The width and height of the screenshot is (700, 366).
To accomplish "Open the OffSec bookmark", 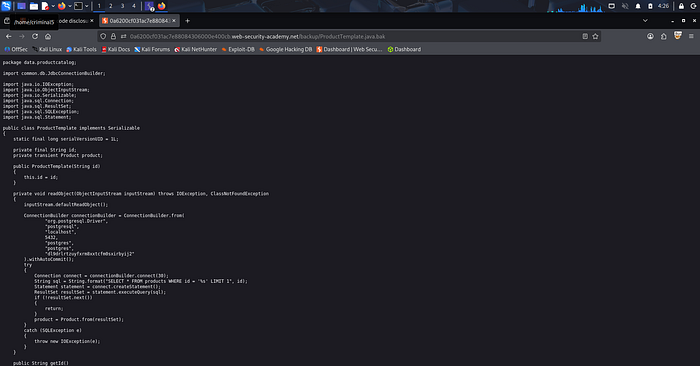I will point(16,49).
